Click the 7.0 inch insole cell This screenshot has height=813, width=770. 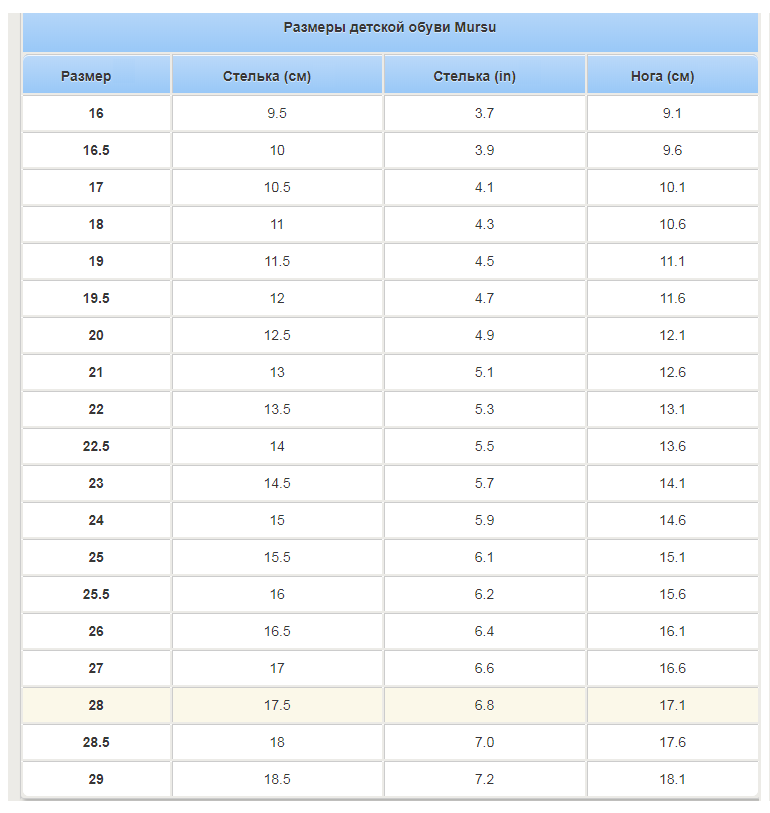pos(484,742)
